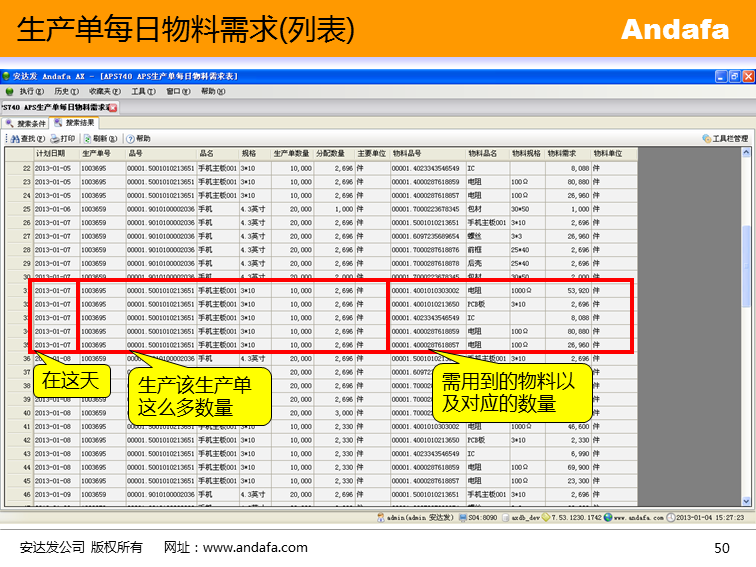Open the 收藏夹 (Favorites) menu

pyautogui.click(x=102, y=91)
